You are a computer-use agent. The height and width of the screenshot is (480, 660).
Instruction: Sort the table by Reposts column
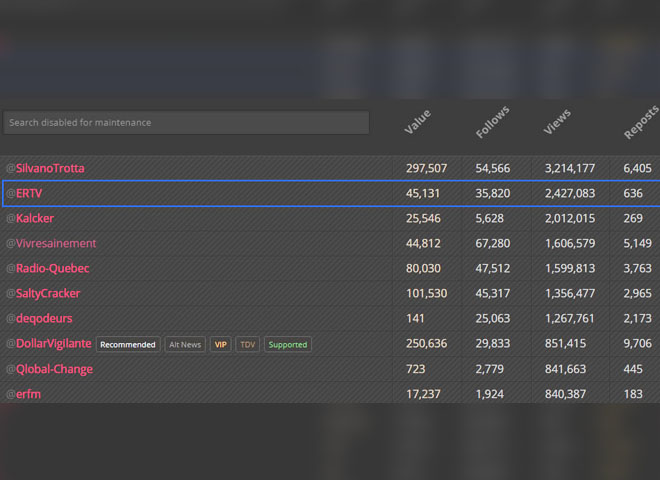[x=641, y=122]
